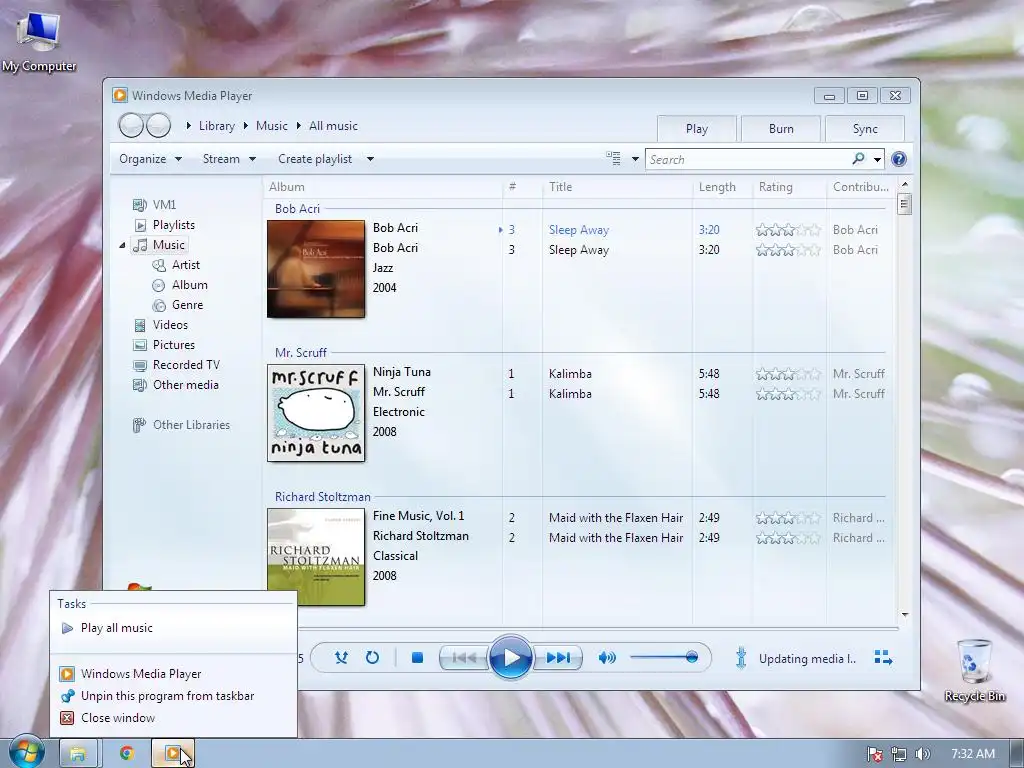
Task: Open the Organize menu
Action: click(150, 159)
